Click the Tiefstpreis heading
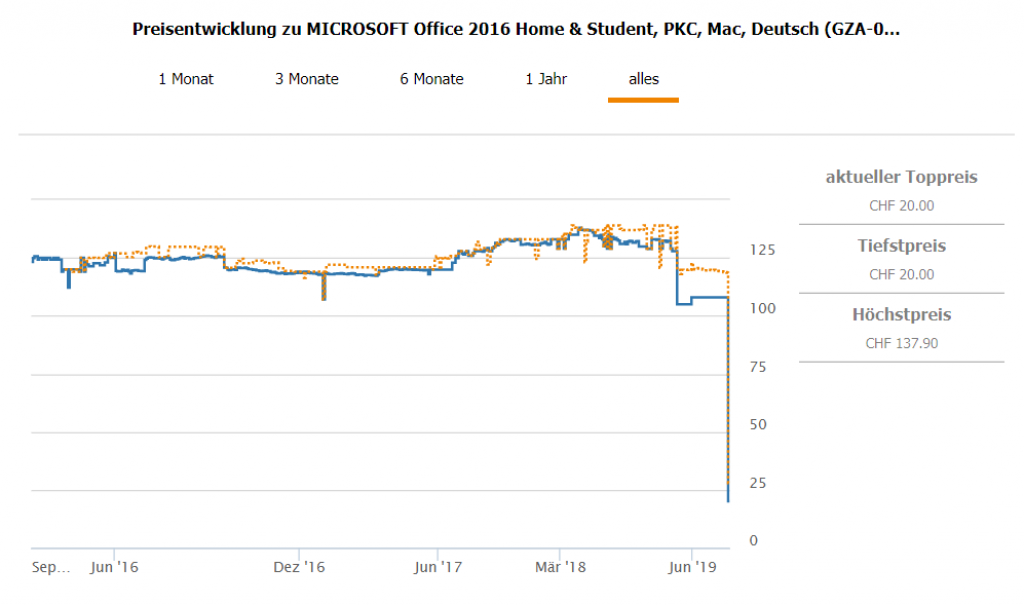This screenshot has height=605, width=1024. point(901,246)
